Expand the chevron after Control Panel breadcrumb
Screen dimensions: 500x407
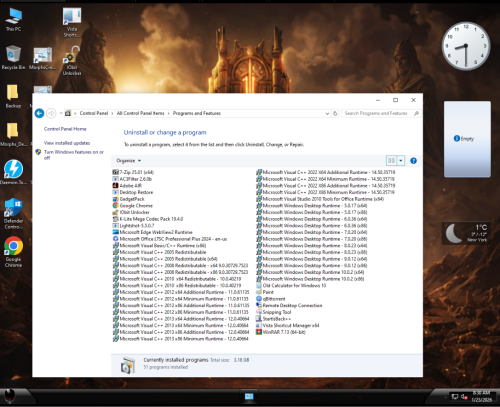click(x=112, y=113)
